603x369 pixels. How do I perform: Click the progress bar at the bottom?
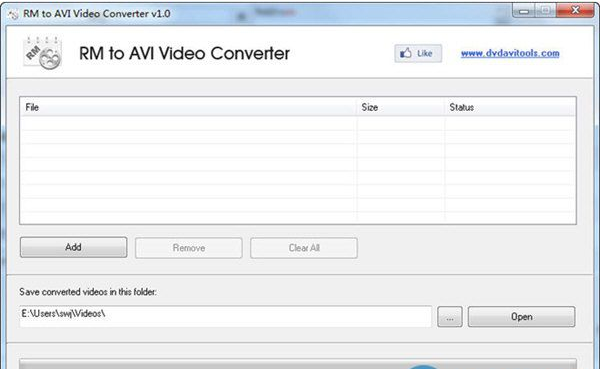pos(298,364)
